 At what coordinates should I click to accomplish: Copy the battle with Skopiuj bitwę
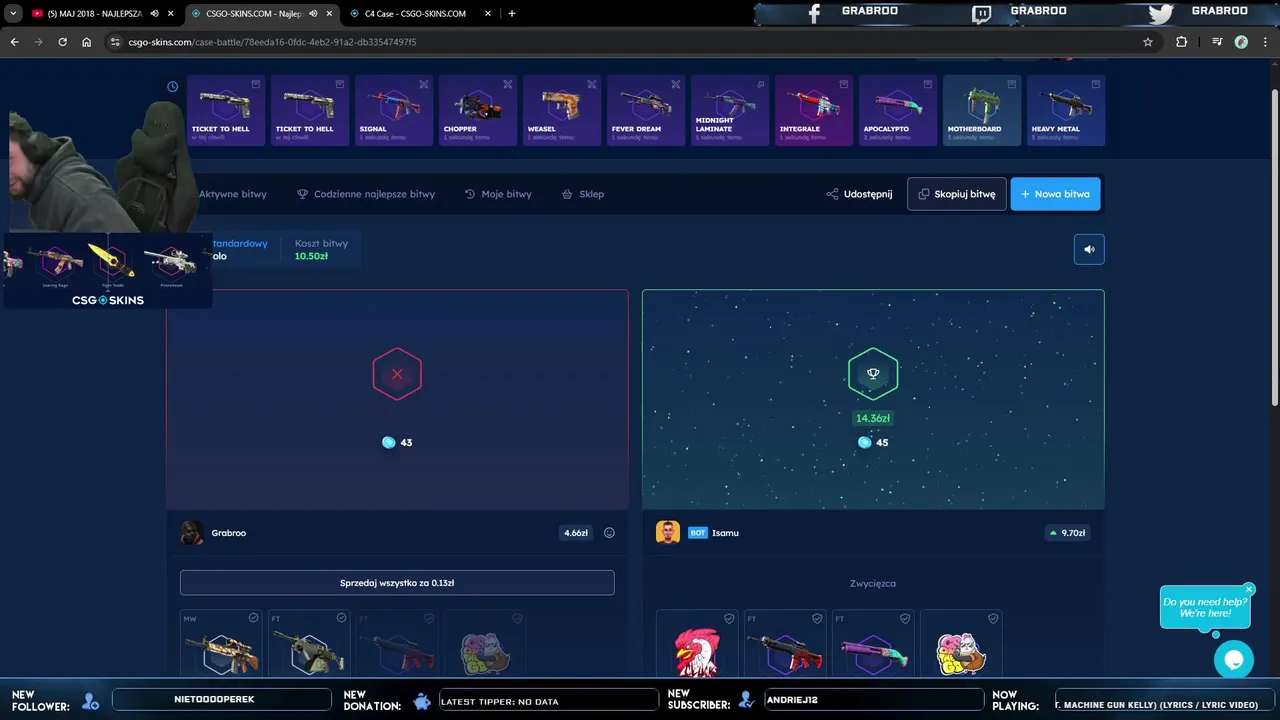pos(957,194)
